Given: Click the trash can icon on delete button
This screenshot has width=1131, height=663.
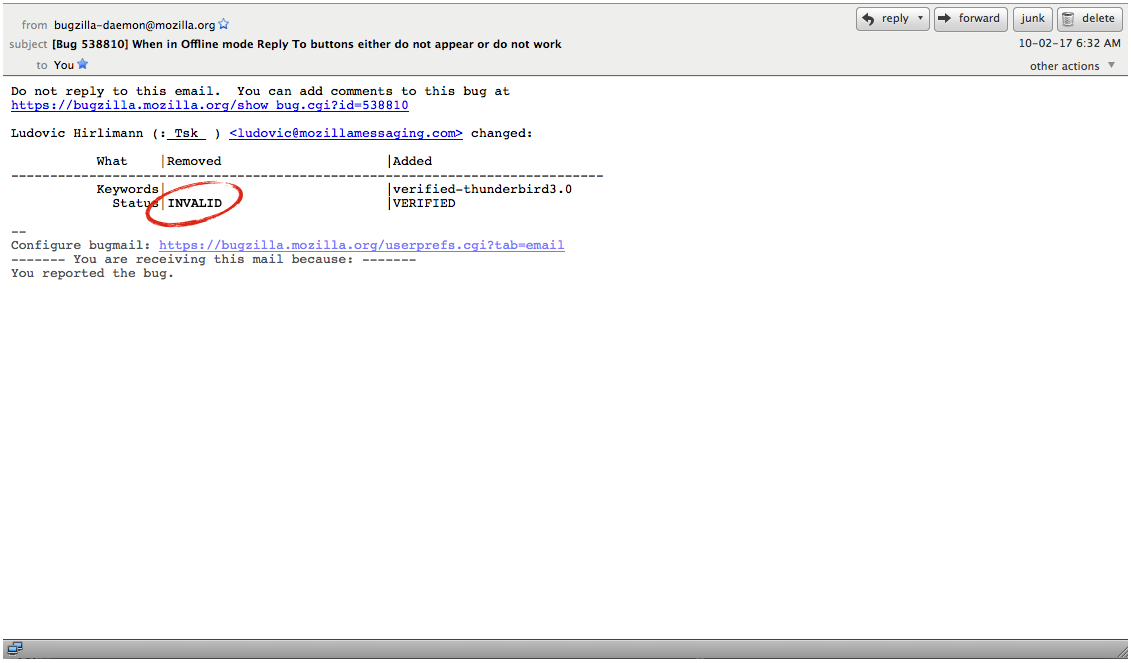Looking at the screenshot, I should (x=1068, y=19).
